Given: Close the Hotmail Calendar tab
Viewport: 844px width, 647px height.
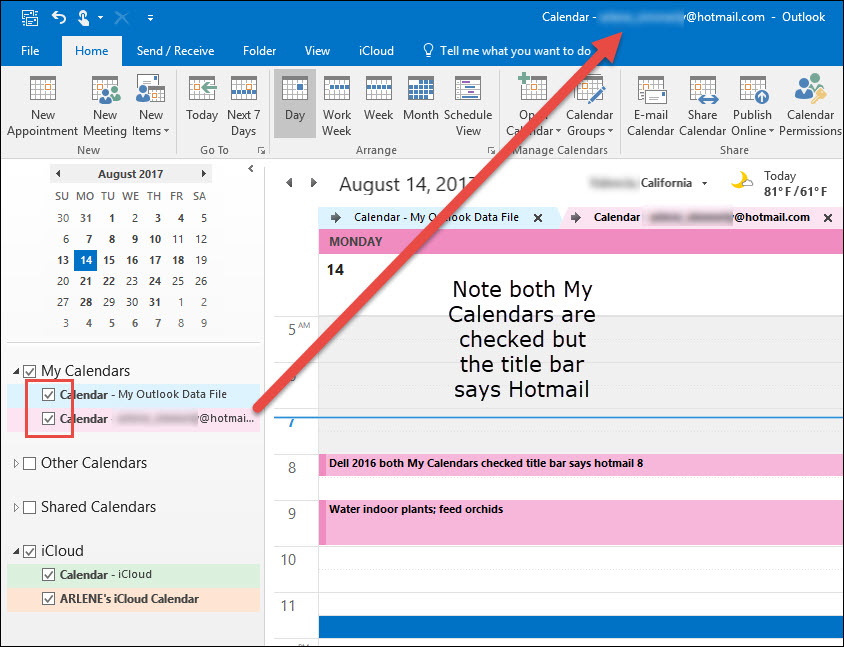Looking at the screenshot, I should click(x=828, y=218).
